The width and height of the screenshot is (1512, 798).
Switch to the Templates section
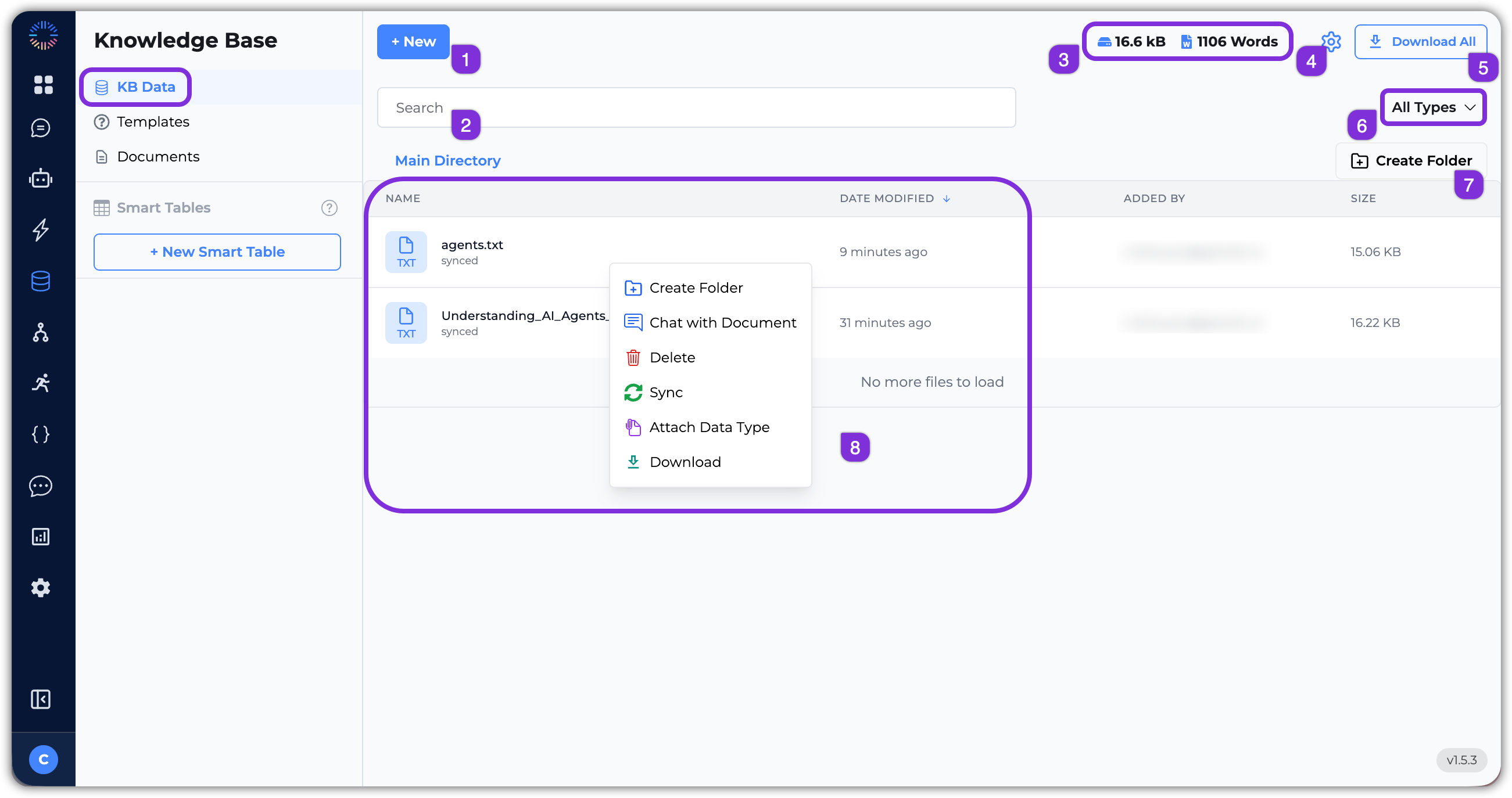pos(153,122)
